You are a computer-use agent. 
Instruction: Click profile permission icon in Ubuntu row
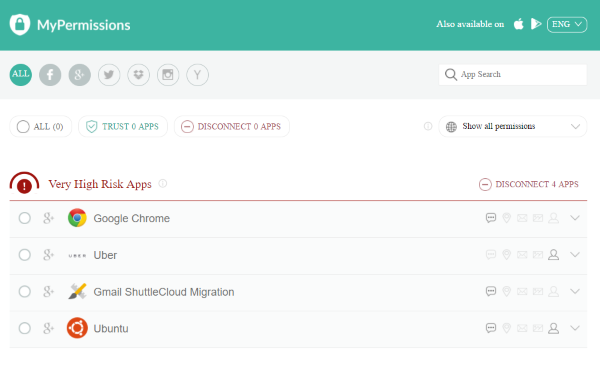(553, 328)
